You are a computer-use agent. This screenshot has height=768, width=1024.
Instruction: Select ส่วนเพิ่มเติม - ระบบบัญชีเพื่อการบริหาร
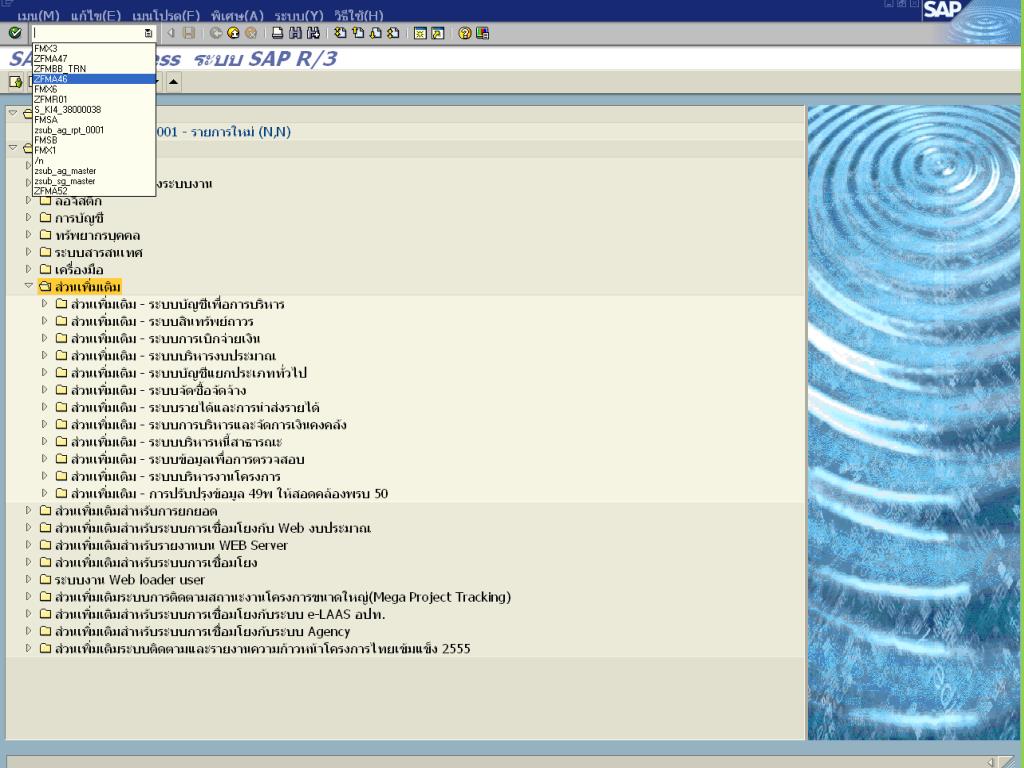pos(178,304)
